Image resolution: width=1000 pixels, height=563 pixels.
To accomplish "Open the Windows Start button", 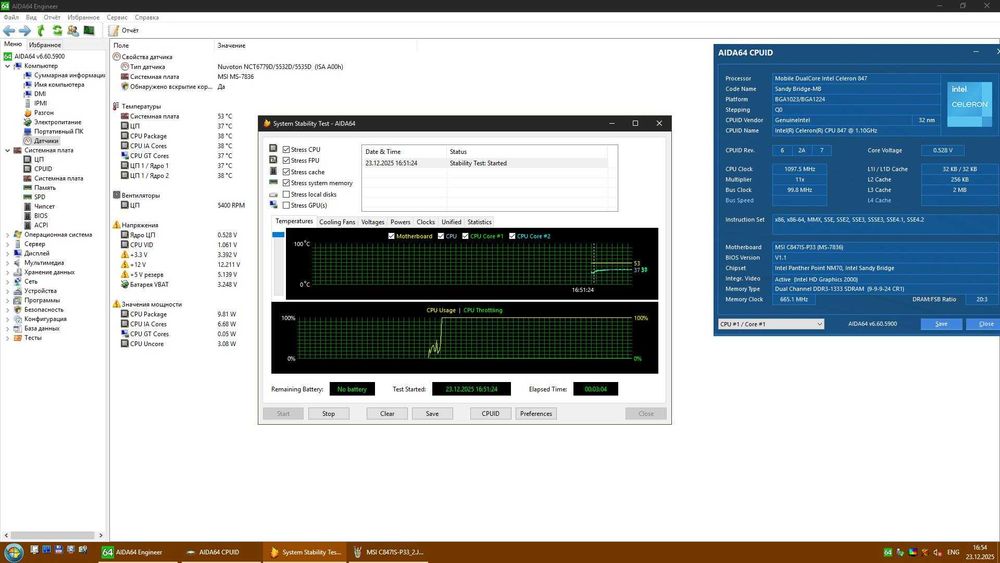I will click(x=13, y=552).
